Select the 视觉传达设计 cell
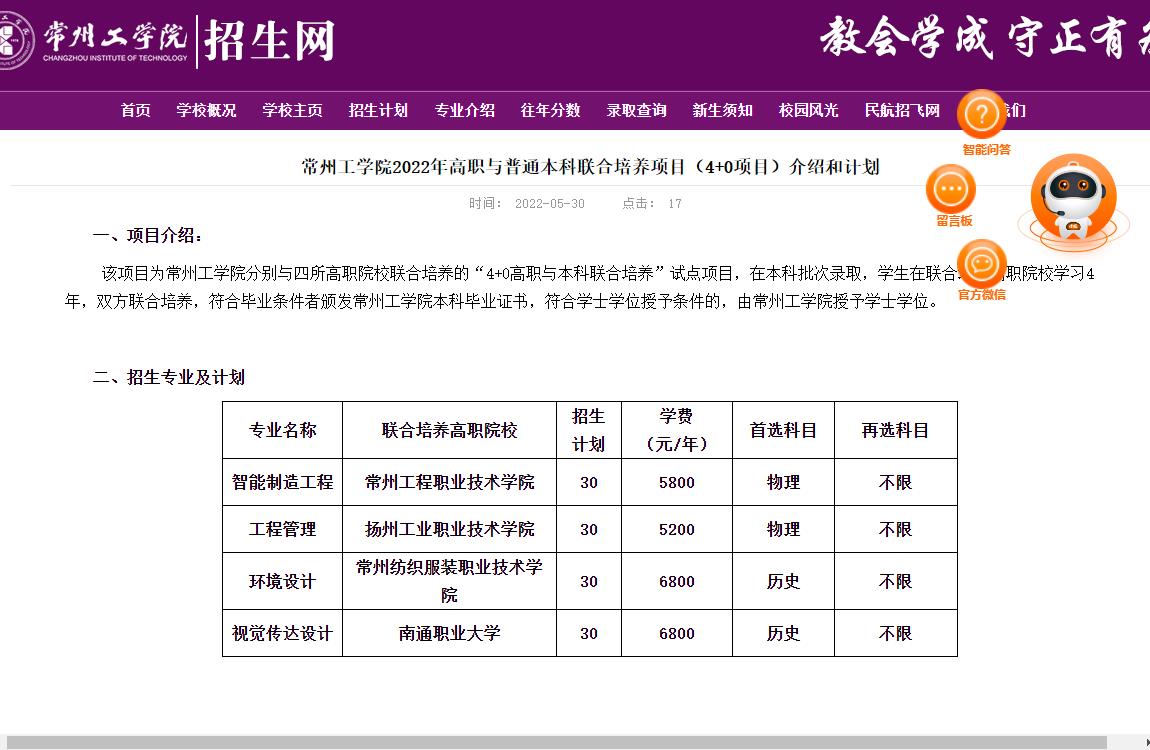This screenshot has width=1150, height=750. coord(282,633)
